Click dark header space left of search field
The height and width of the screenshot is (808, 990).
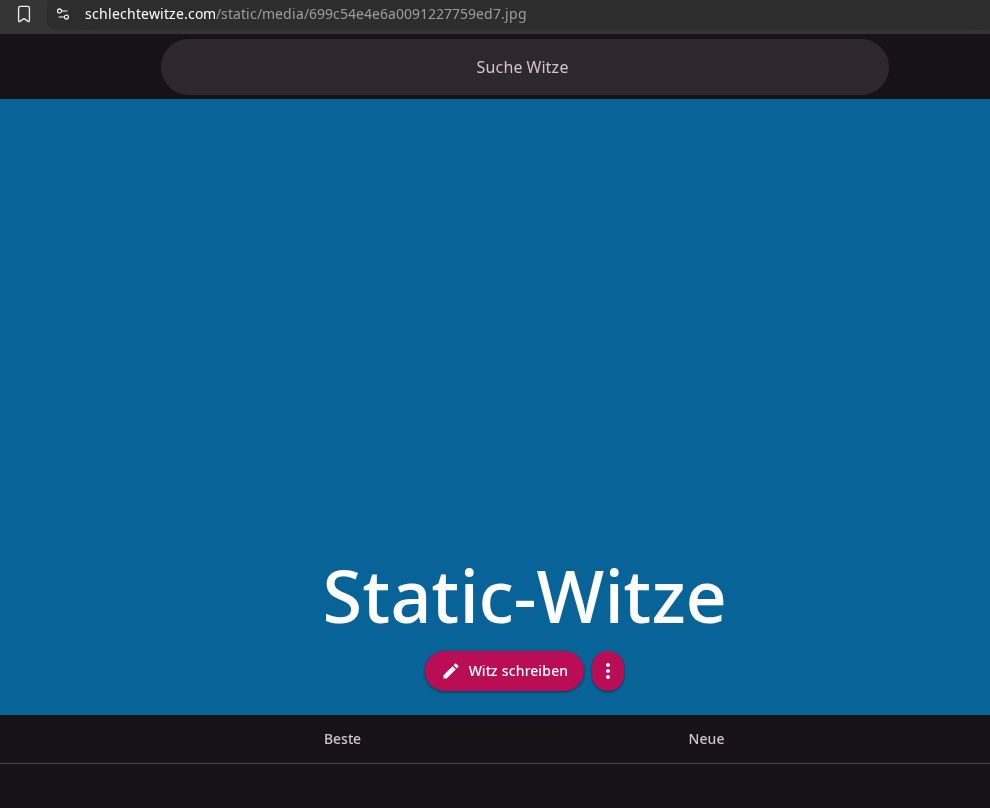pos(80,67)
